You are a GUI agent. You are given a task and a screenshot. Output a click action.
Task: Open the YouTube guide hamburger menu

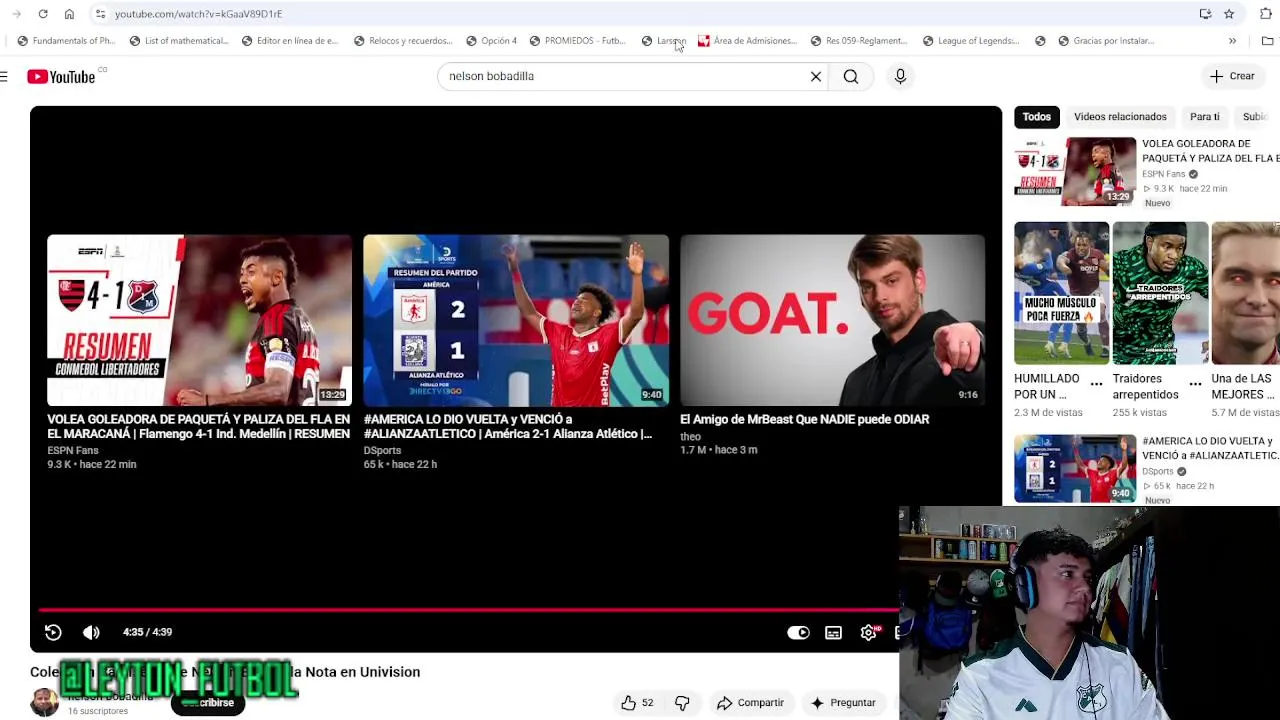4,76
